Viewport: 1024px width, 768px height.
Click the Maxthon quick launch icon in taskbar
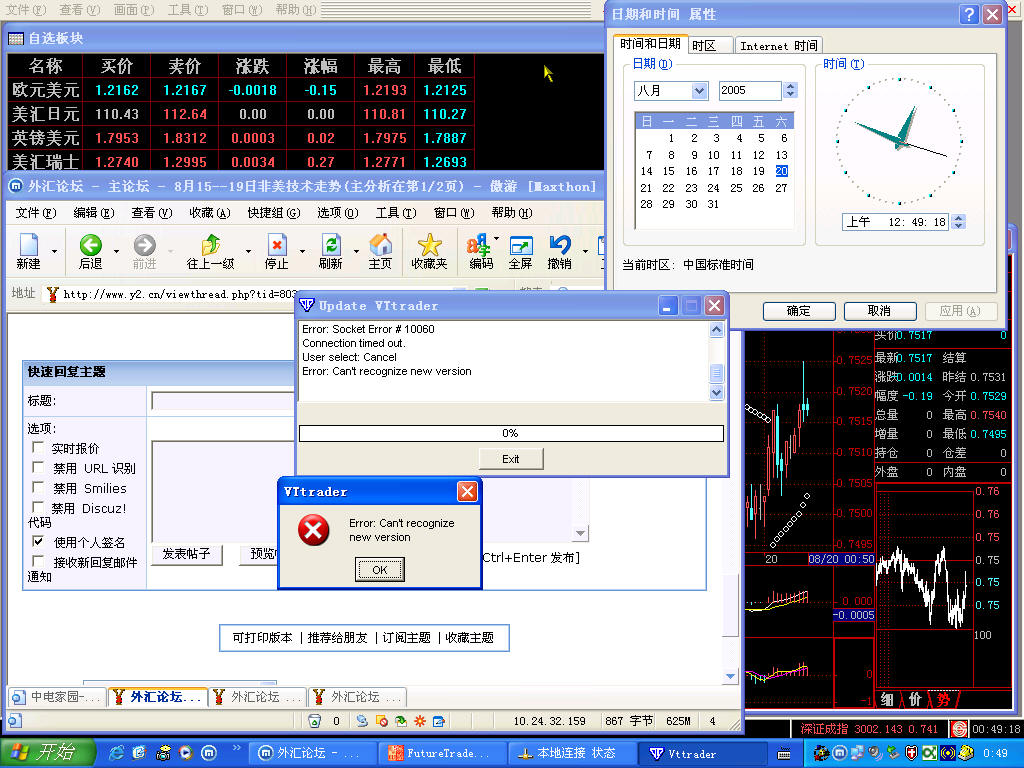click(x=209, y=753)
